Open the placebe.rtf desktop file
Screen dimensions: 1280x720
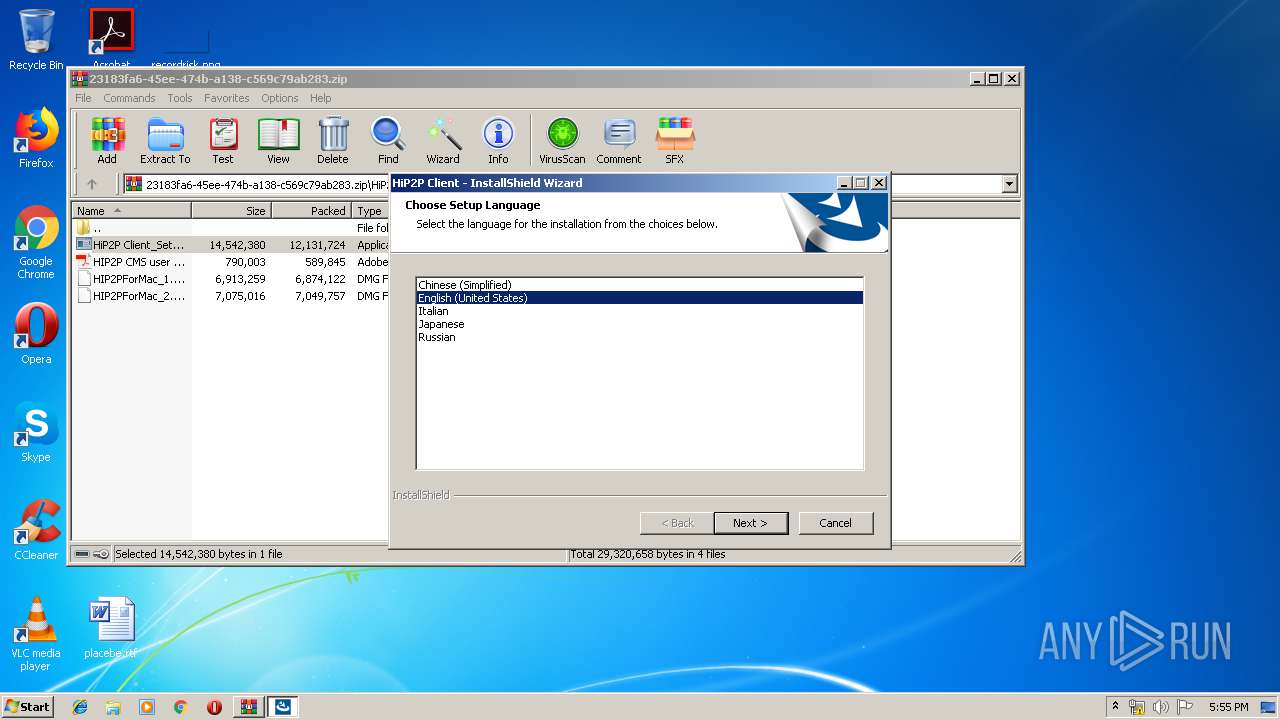[111, 628]
